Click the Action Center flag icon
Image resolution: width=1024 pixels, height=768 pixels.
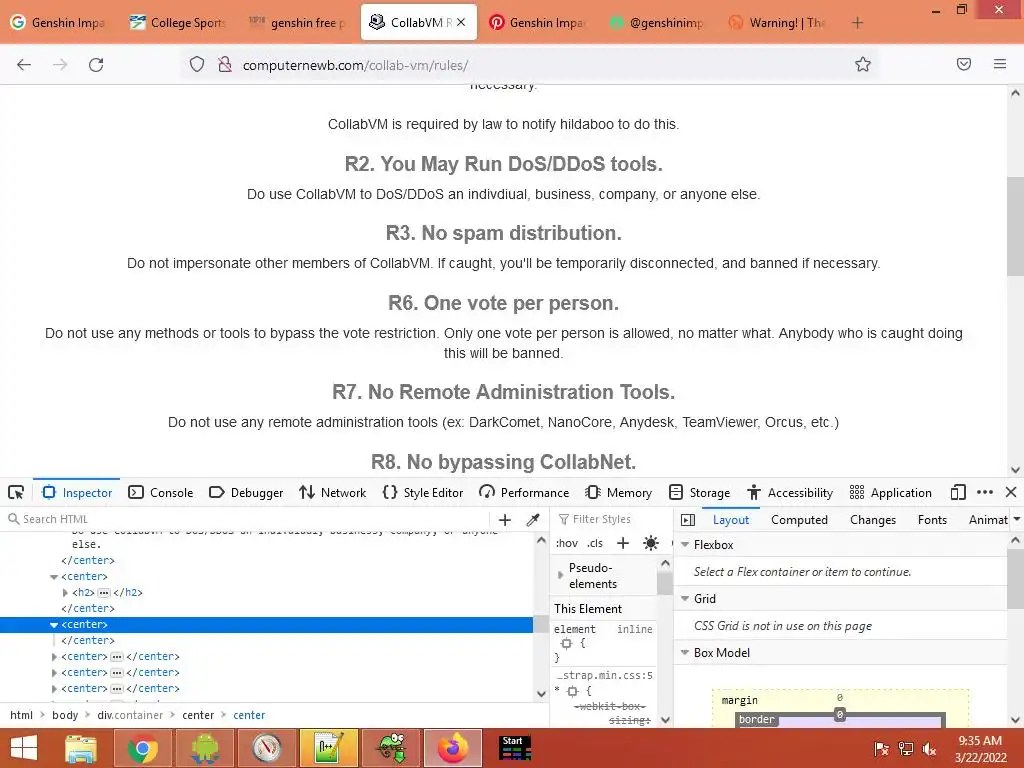(881, 749)
